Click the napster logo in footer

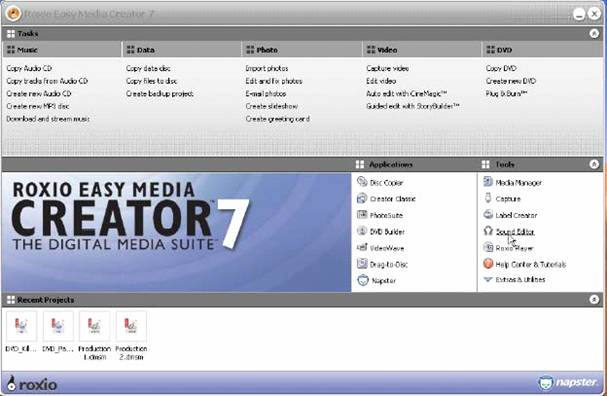568,382
